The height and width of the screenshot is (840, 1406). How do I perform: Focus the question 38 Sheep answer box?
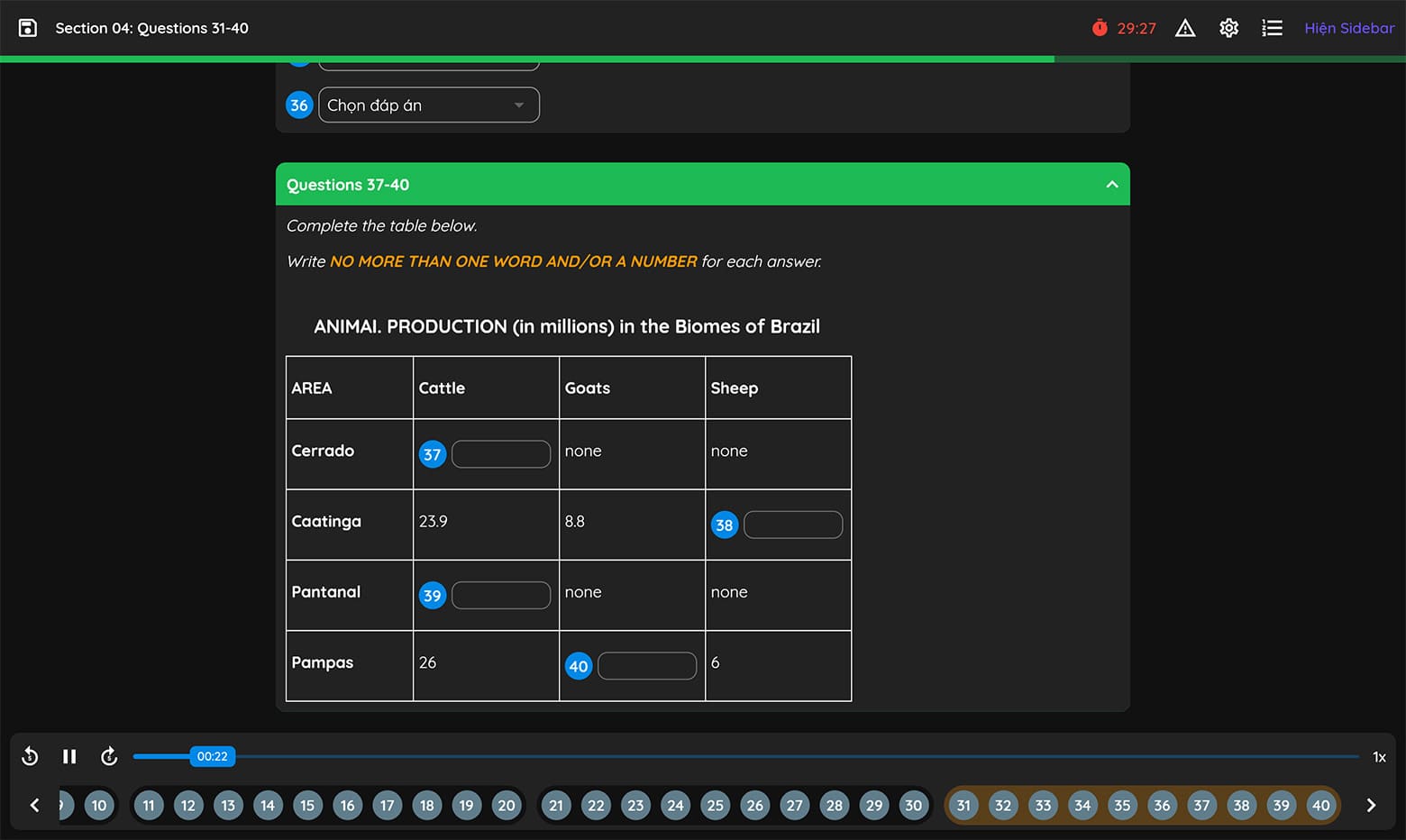pyautogui.click(x=792, y=525)
